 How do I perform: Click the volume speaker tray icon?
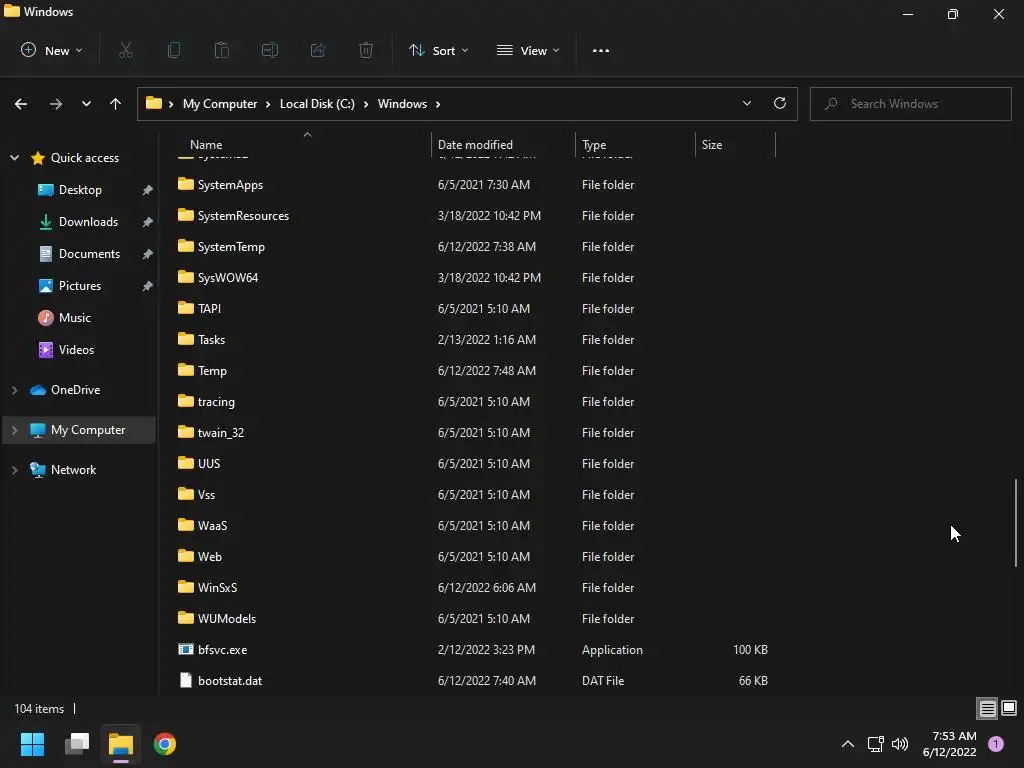(900, 744)
